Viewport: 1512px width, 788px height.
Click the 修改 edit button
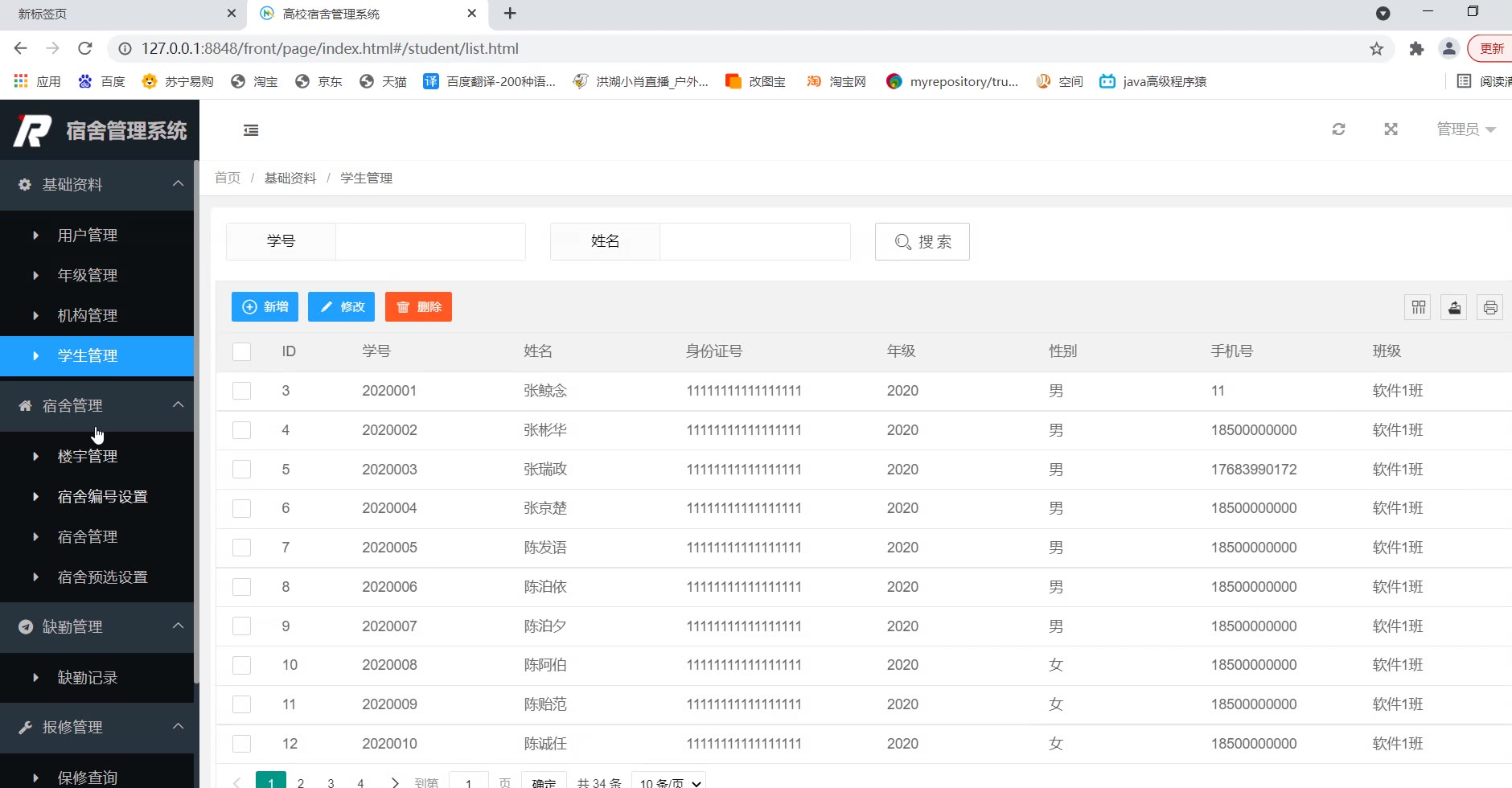[341, 307]
